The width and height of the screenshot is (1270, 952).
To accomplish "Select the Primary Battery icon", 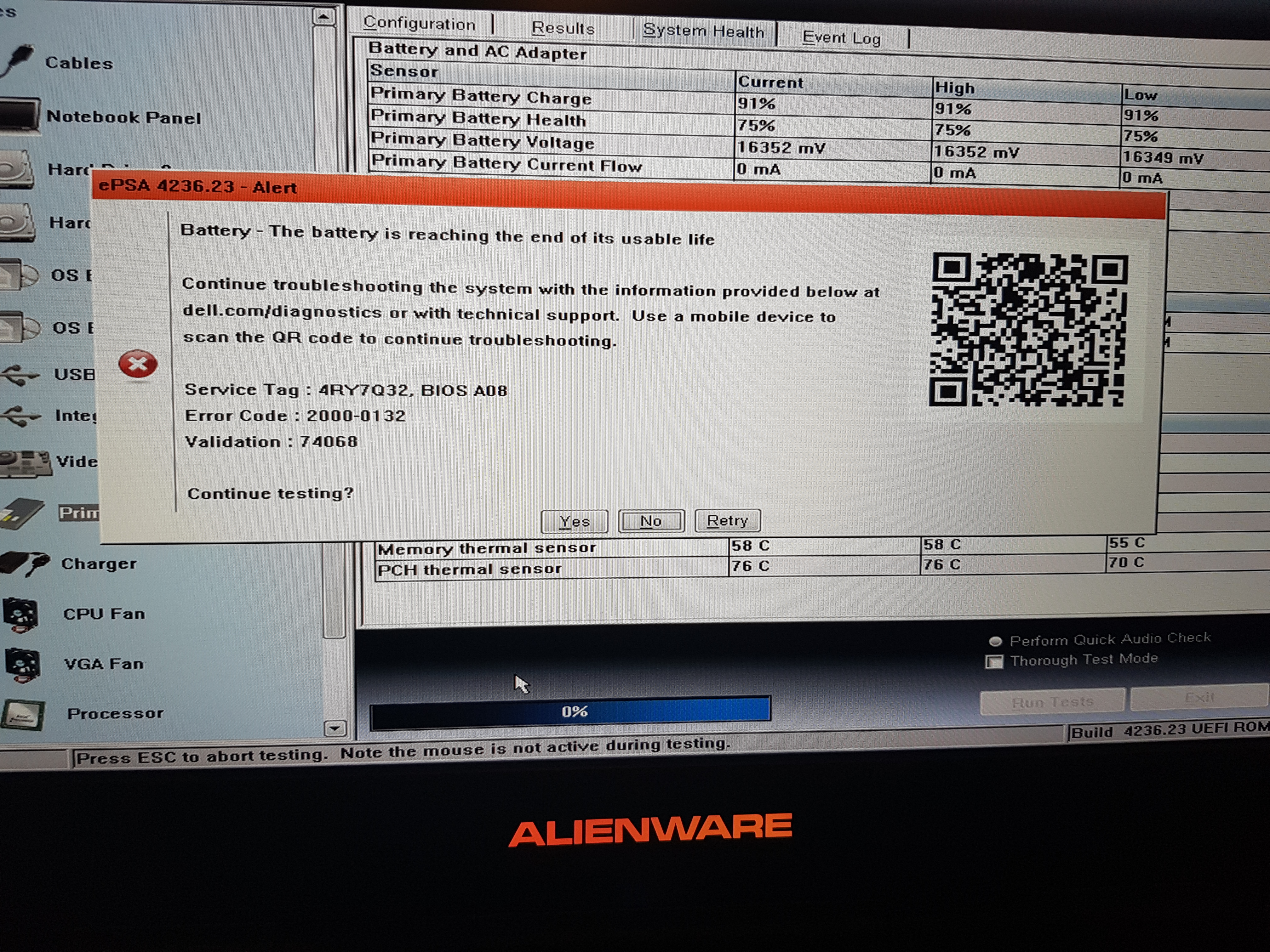I will coord(22,513).
